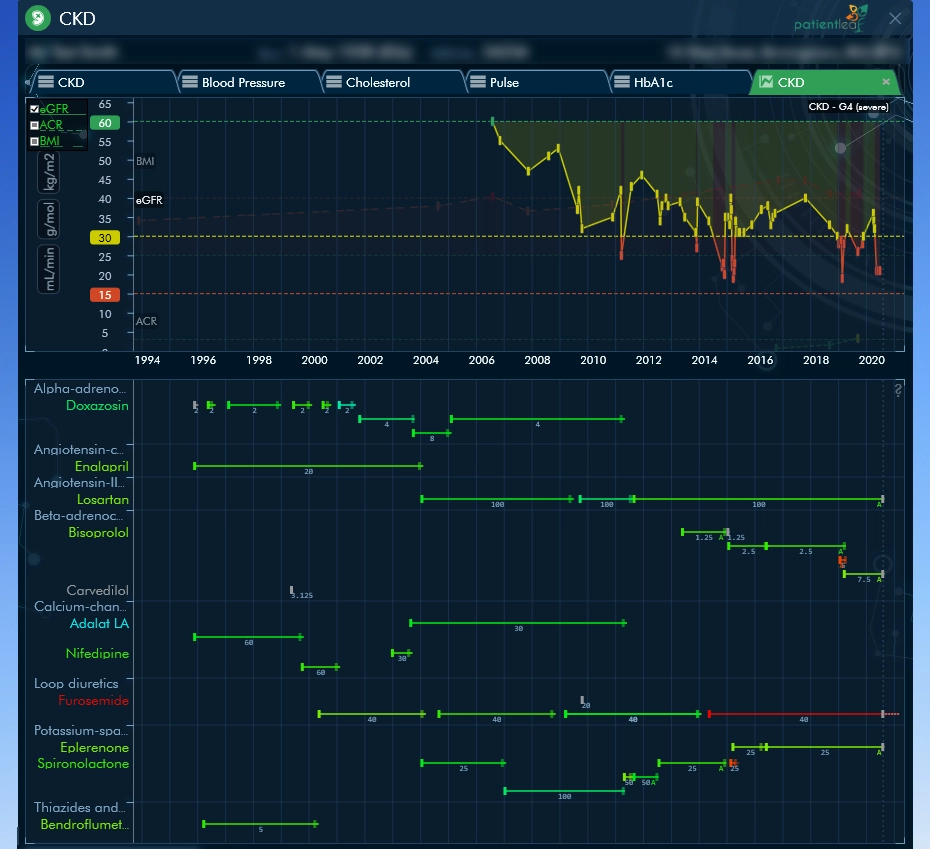Click the green leaf icon in the title bar
Viewport: 930px width, 849px height.
click(38, 18)
